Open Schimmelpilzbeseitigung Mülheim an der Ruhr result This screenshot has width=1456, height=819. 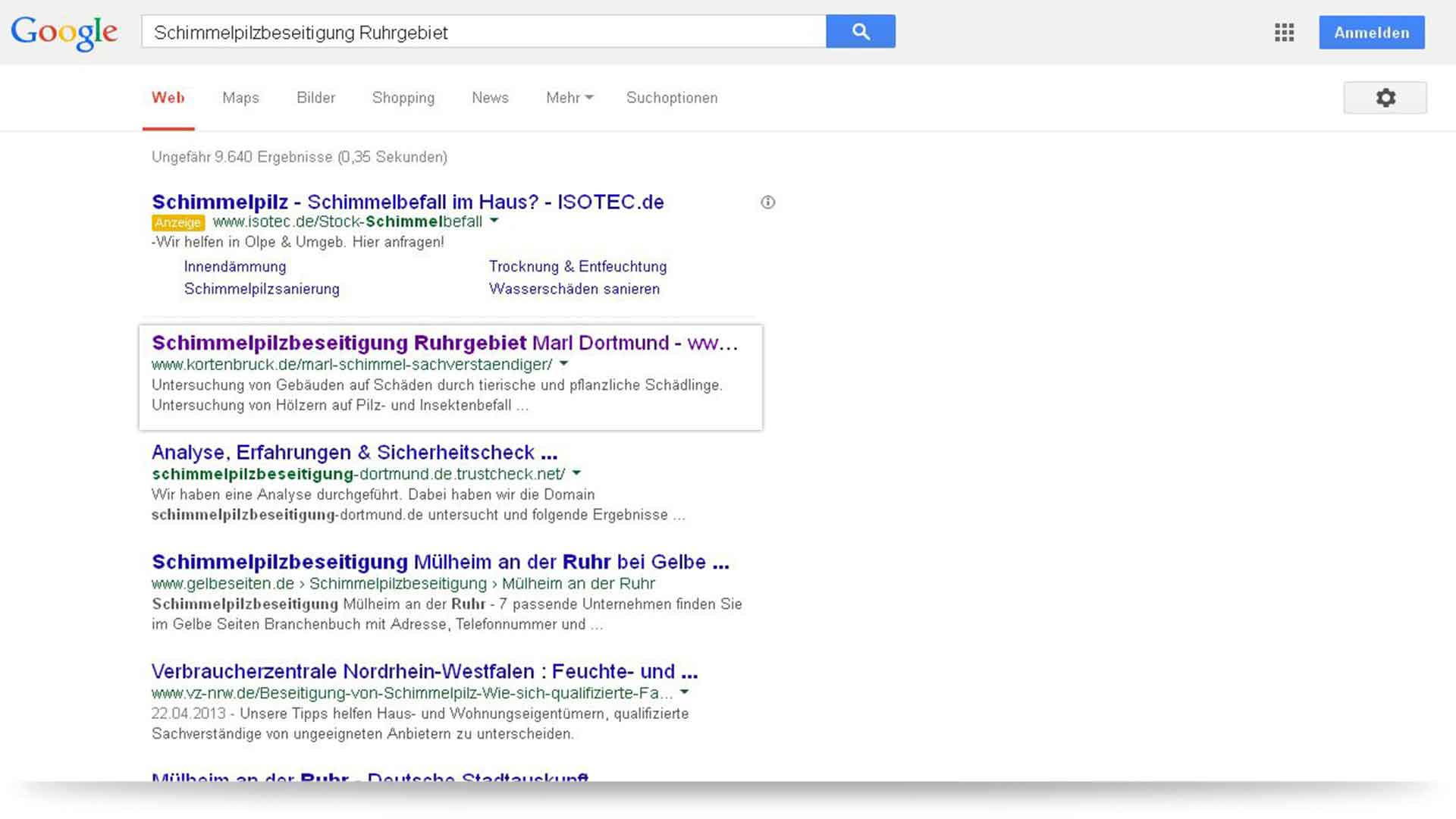441,562
